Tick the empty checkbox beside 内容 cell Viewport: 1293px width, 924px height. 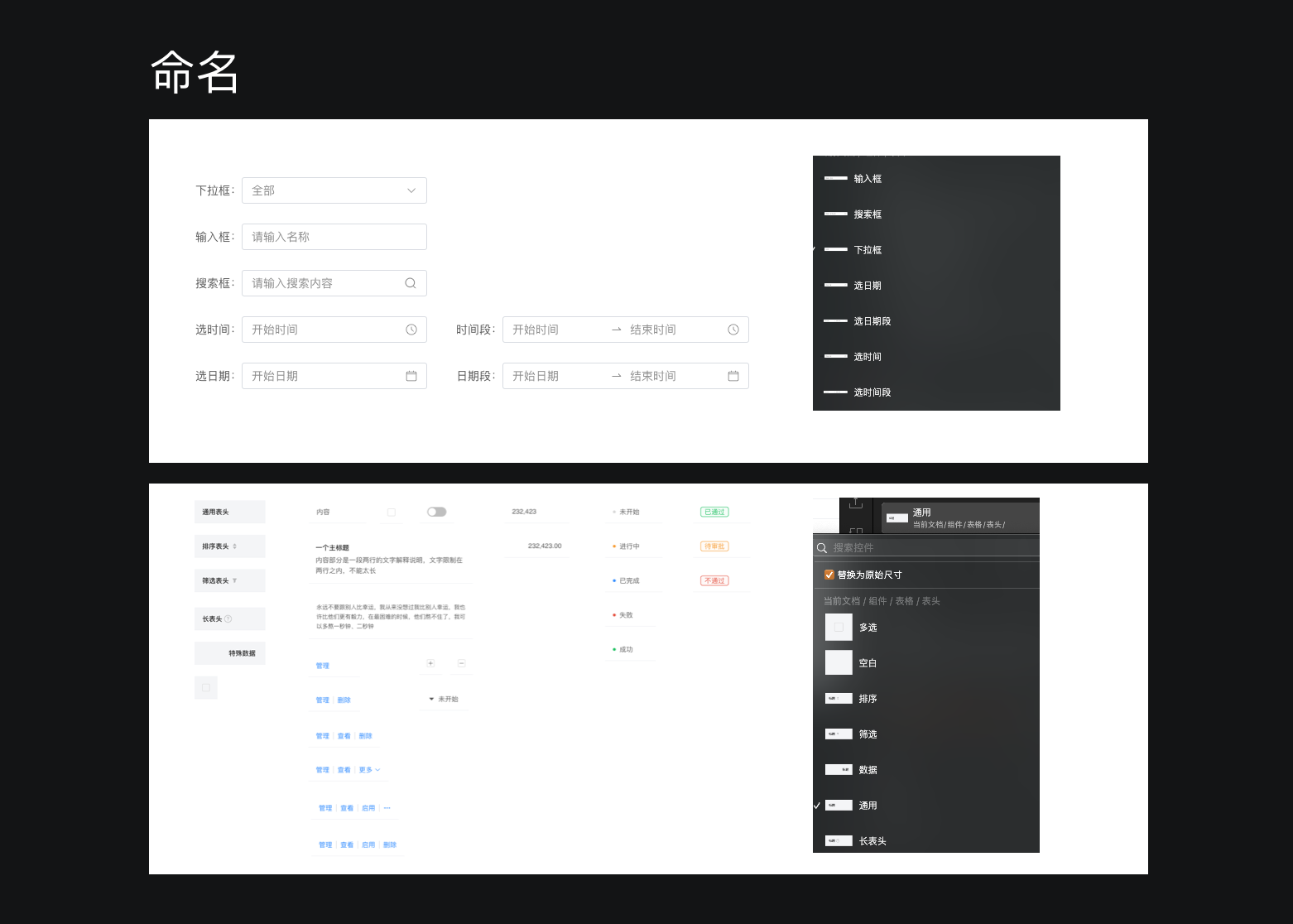tap(392, 513)
